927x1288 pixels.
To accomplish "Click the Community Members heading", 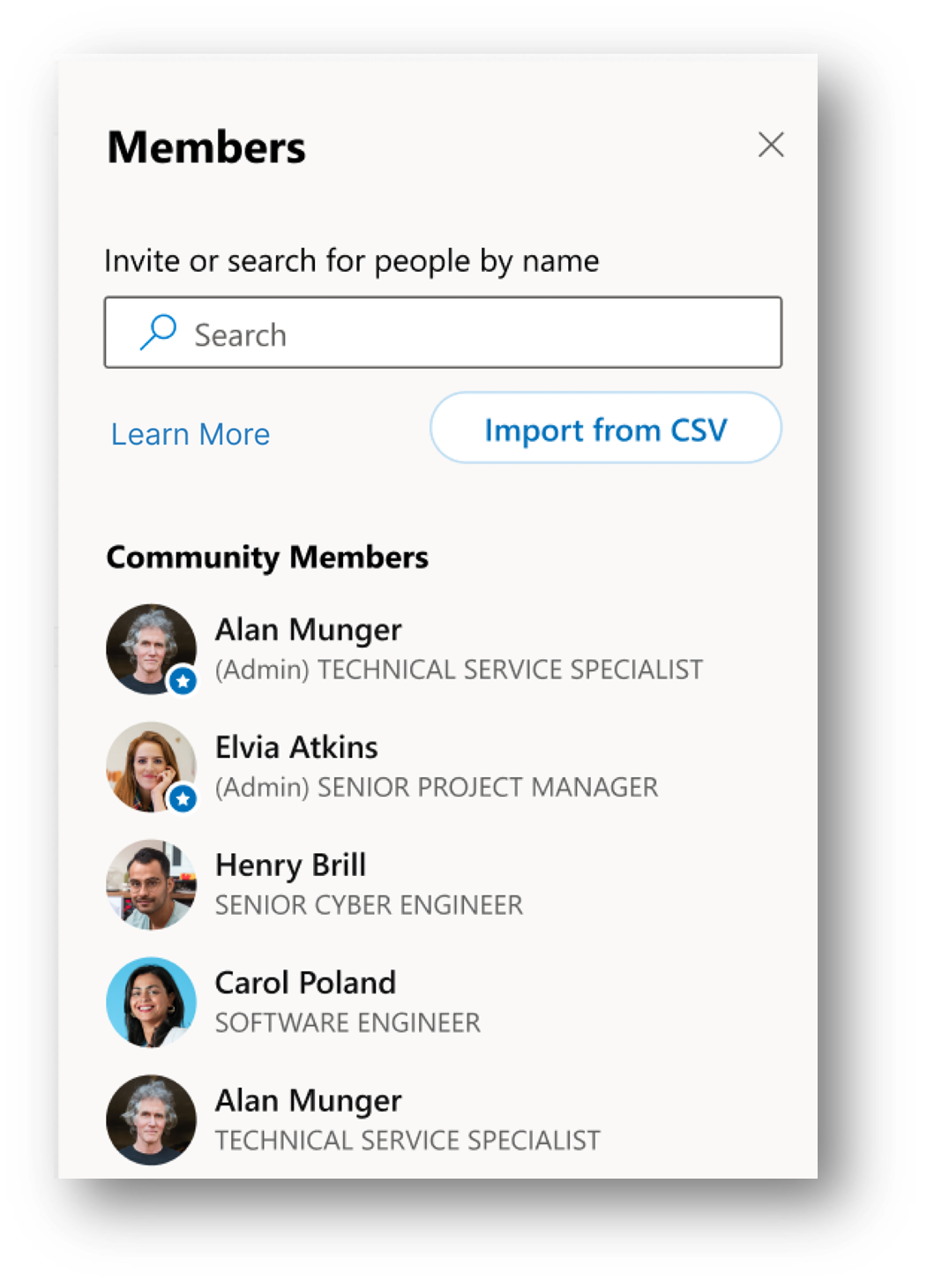I will 267,557.
